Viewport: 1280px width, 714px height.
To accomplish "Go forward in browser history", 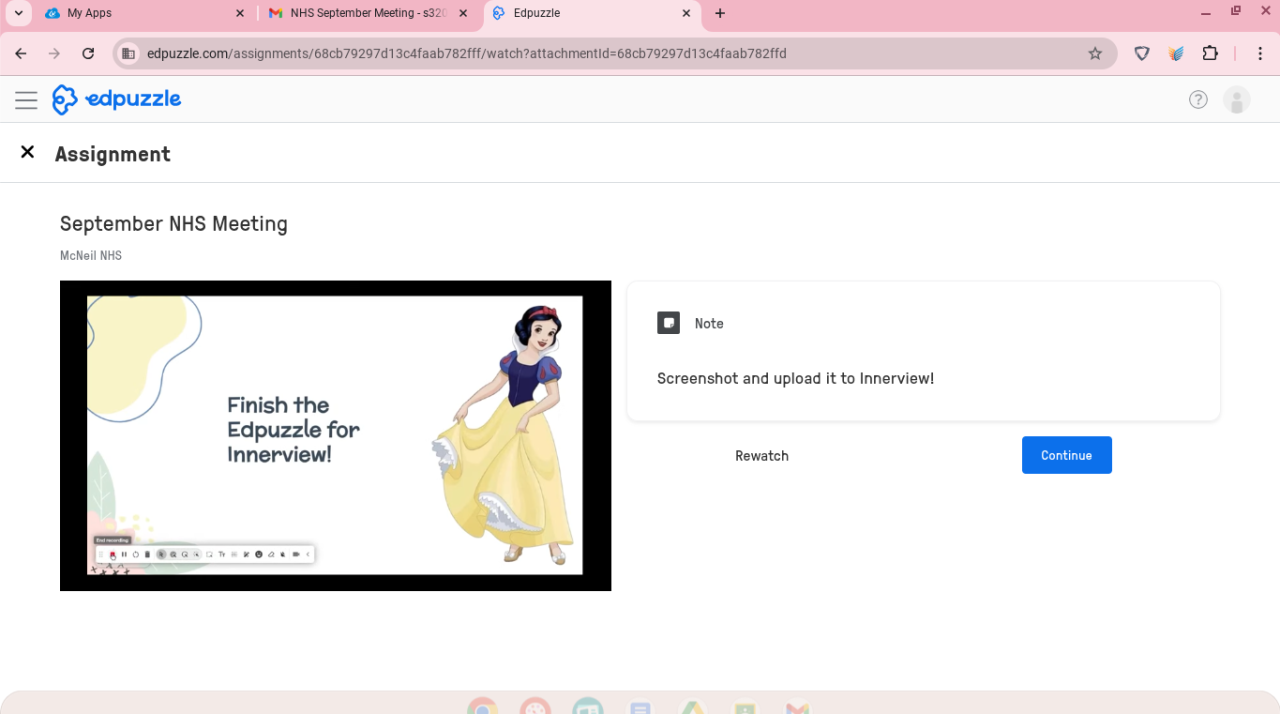I will [x=54, y=53].
